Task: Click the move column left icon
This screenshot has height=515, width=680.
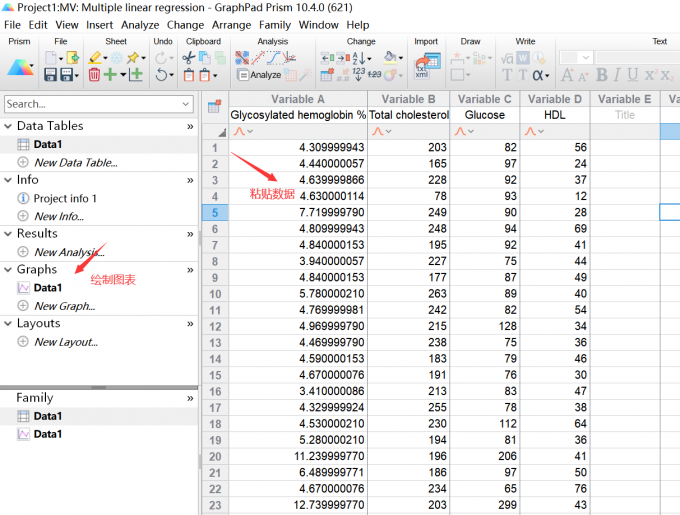Action: click(327, 58)
